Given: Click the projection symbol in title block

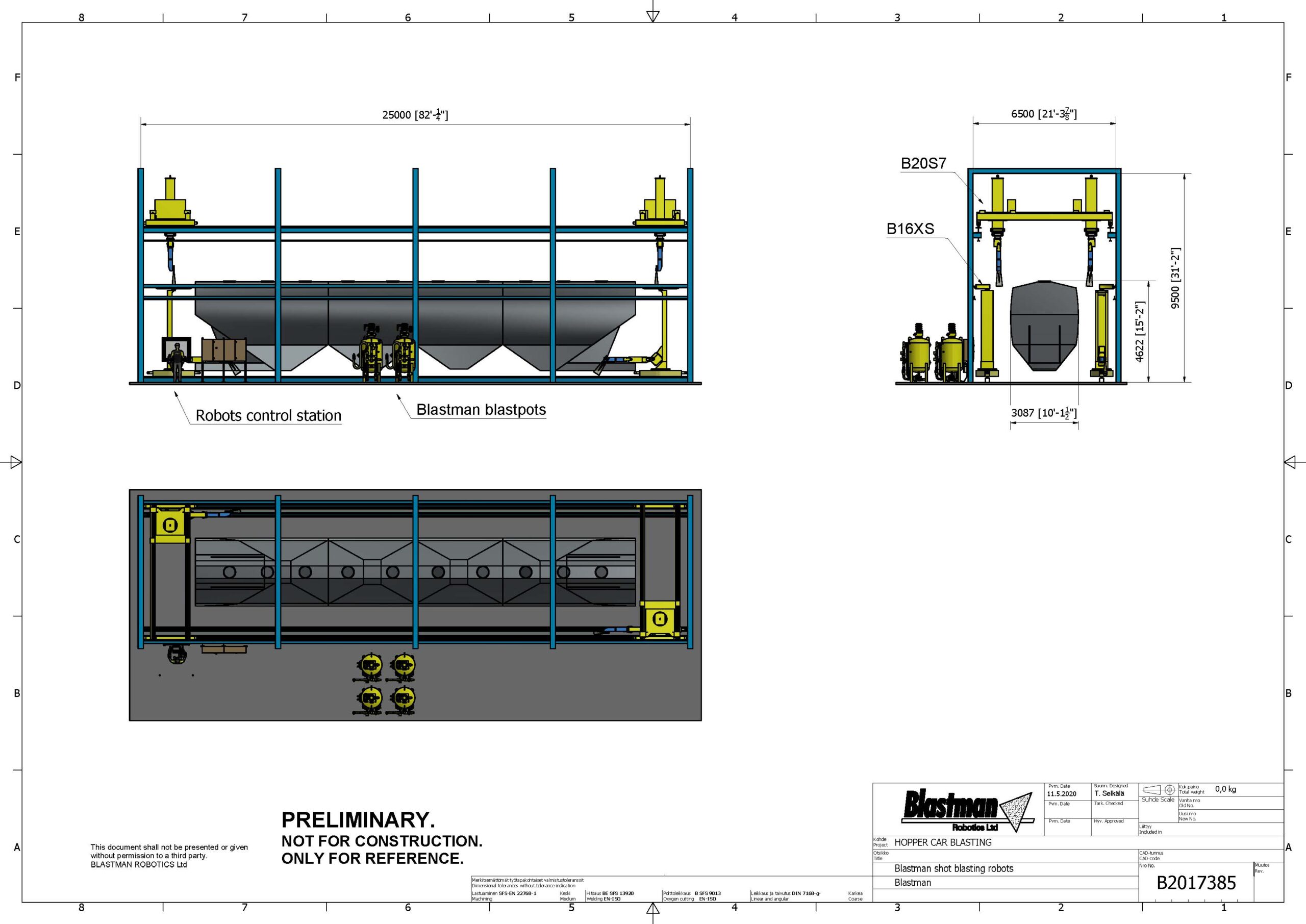Looking at the screenshot, I should point(1159,790).
